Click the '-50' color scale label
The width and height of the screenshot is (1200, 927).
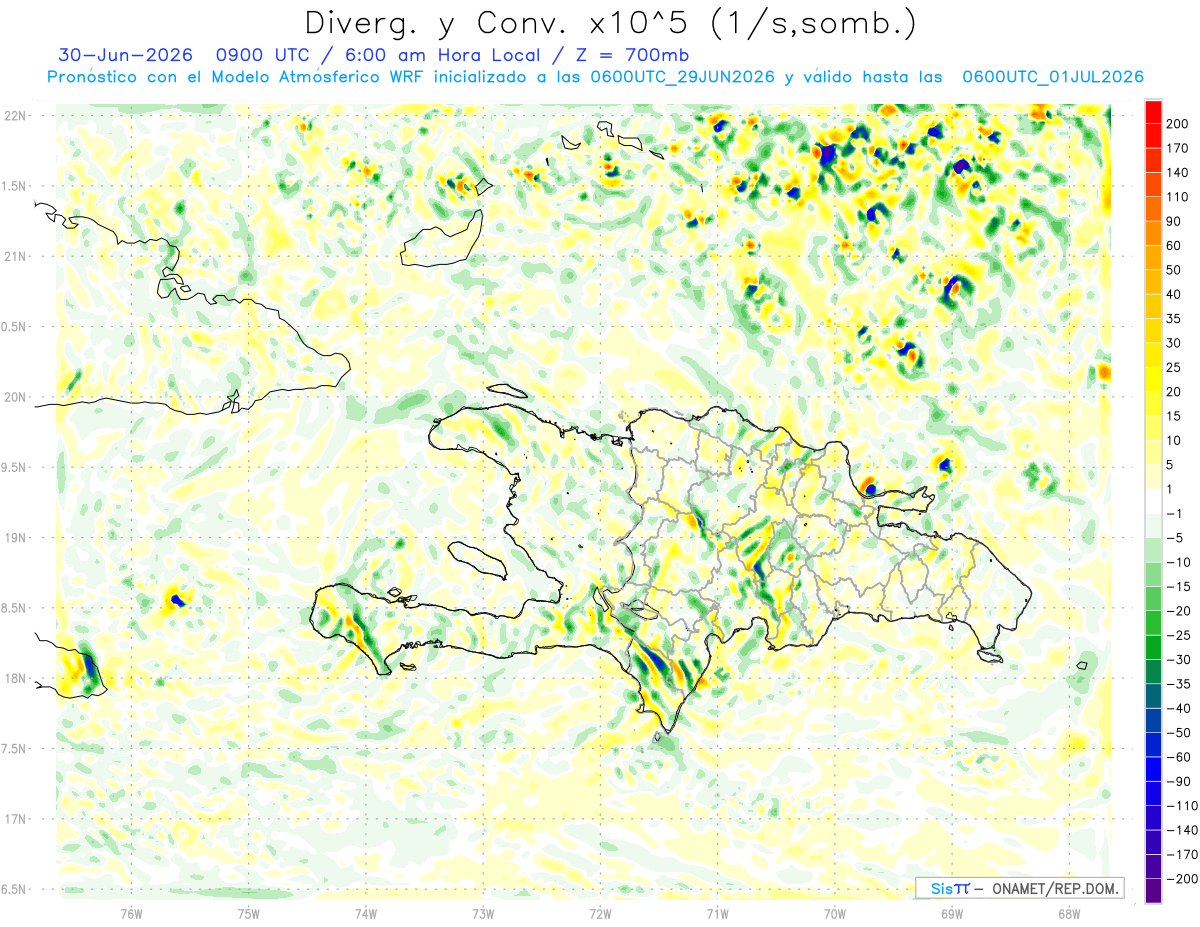[x=1178, y=732]
